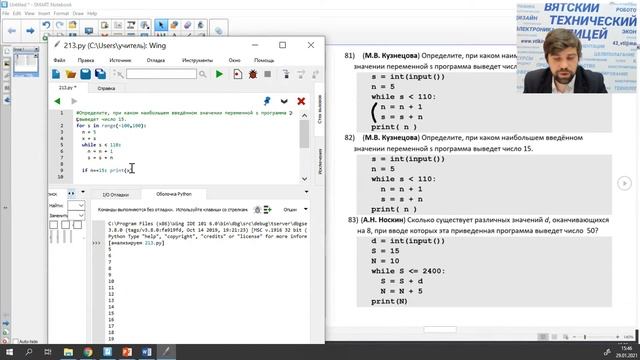The image size is (640, 360).
Task: Click the SMART Notebook Next Page arrow
Action: click(x=30, y=31)
